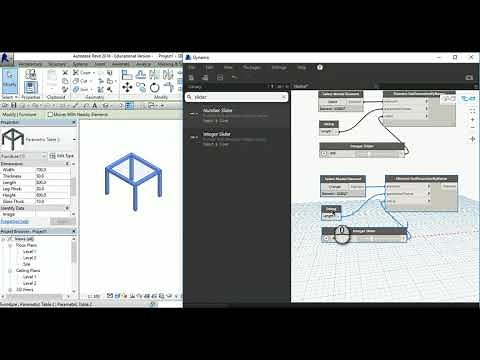Click the Cut to clipboard scissors icon
The width and height of the screenshot is (480, 360).
pyautogui.click(x=65, y=73)
